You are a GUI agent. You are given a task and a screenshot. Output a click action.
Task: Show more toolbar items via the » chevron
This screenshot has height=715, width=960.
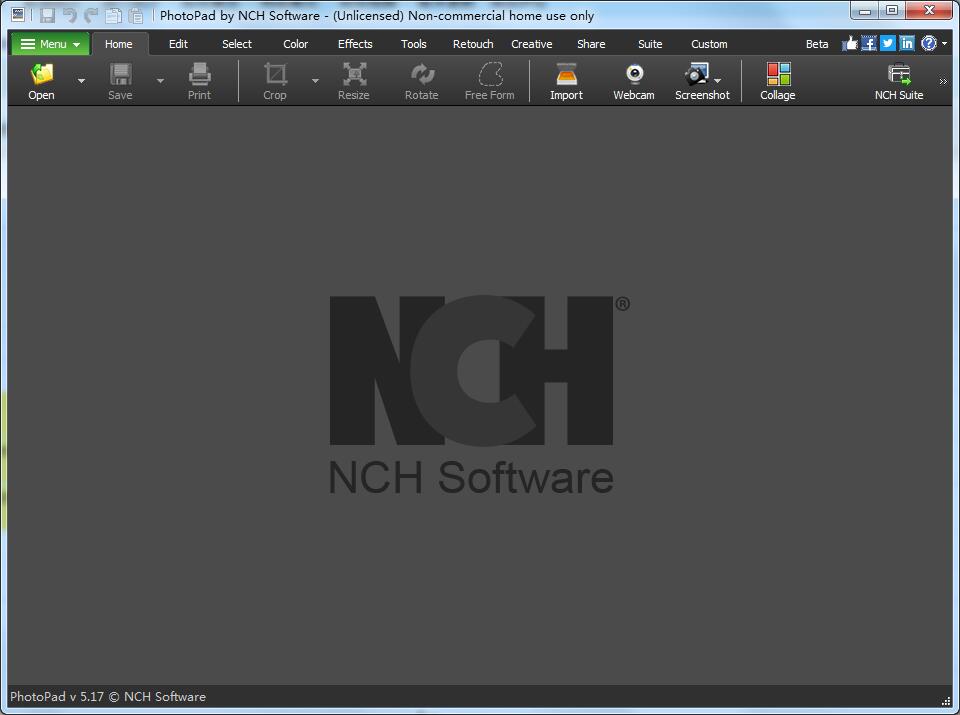pyautogui.click(x=943, y=81)
